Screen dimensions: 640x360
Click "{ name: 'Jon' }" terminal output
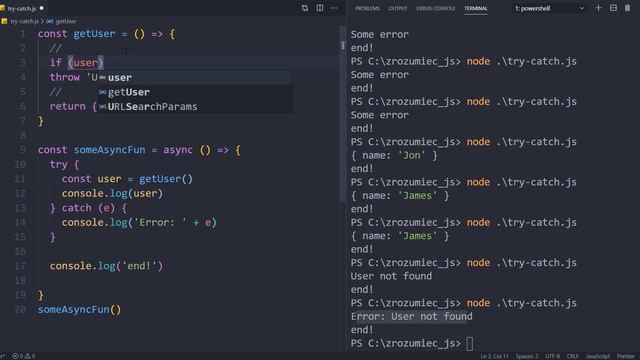point(394,155)
